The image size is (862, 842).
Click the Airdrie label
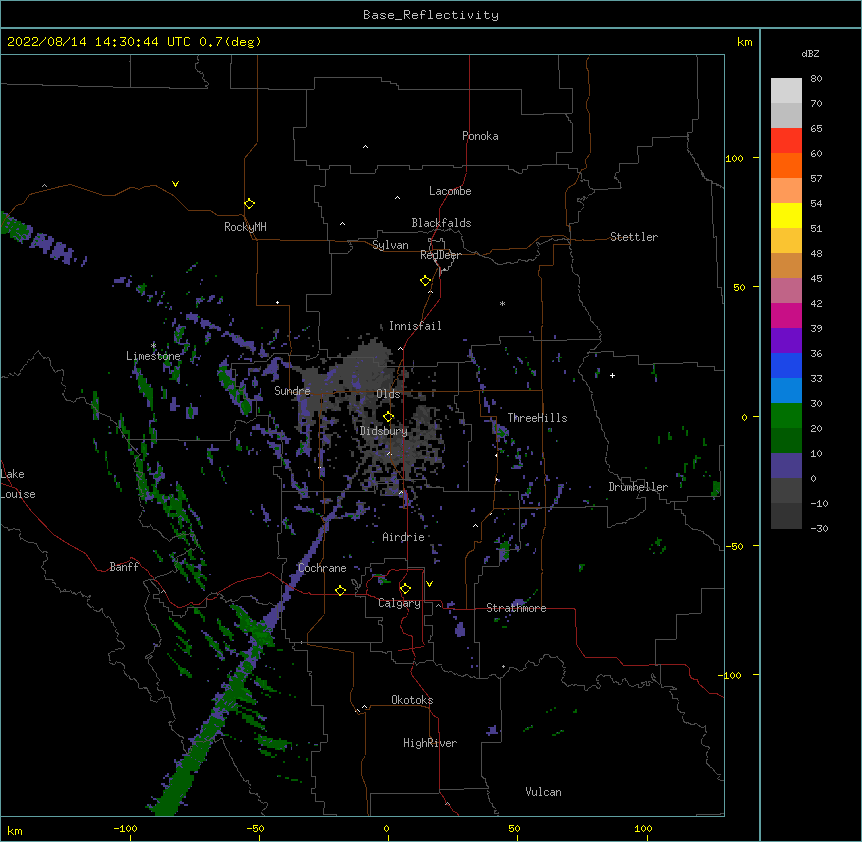tap(404, 537)
